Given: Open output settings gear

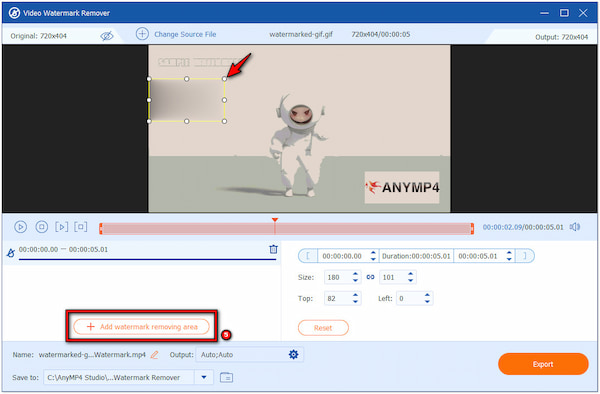Looking at the screenshot, I should pos(293,355).
